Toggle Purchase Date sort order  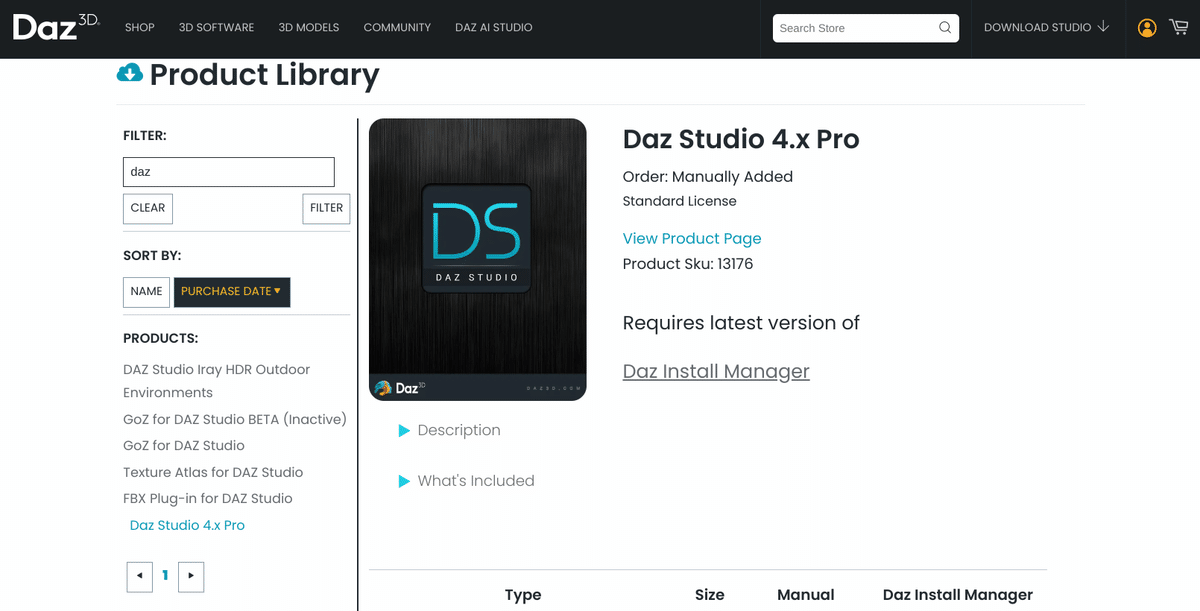(x=232, y=291)
